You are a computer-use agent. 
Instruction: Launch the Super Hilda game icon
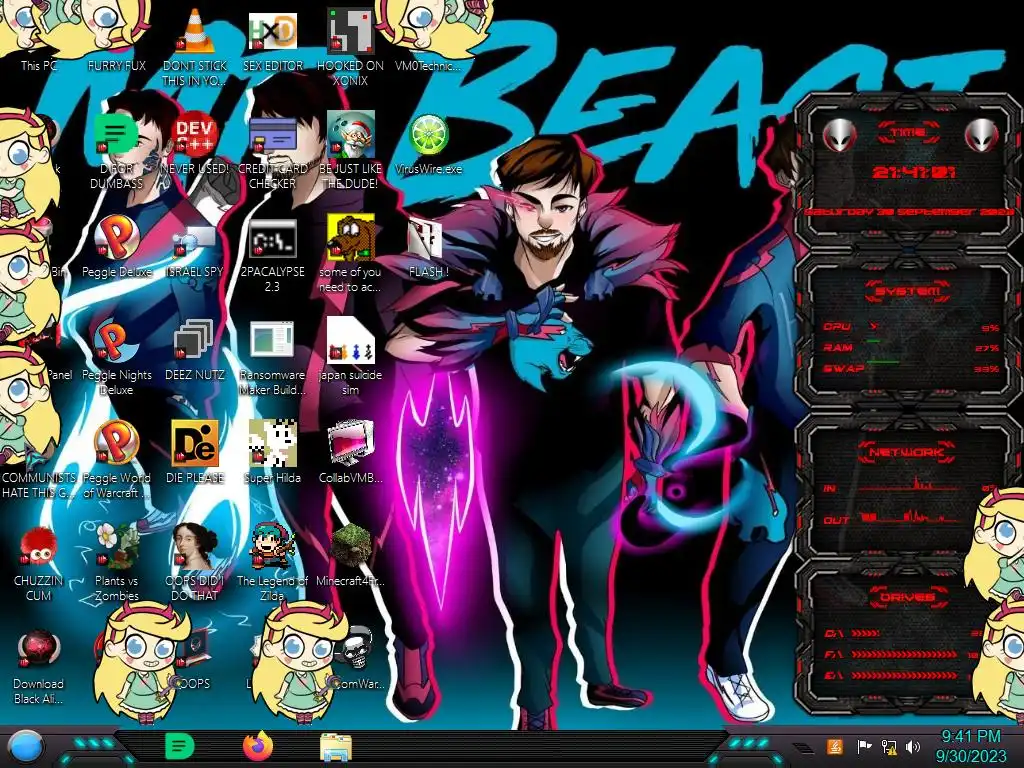(272, 443)
